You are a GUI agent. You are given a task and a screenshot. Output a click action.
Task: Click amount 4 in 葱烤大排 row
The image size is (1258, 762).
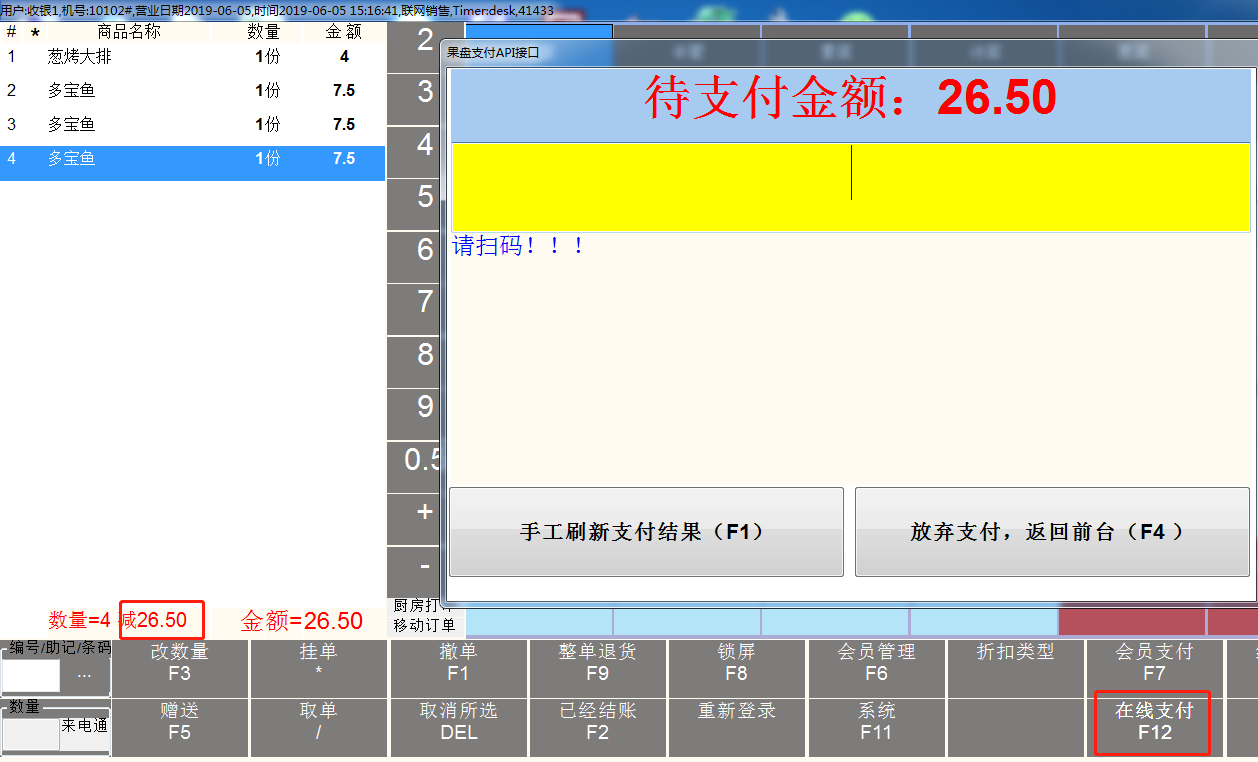tap(344, 57)
